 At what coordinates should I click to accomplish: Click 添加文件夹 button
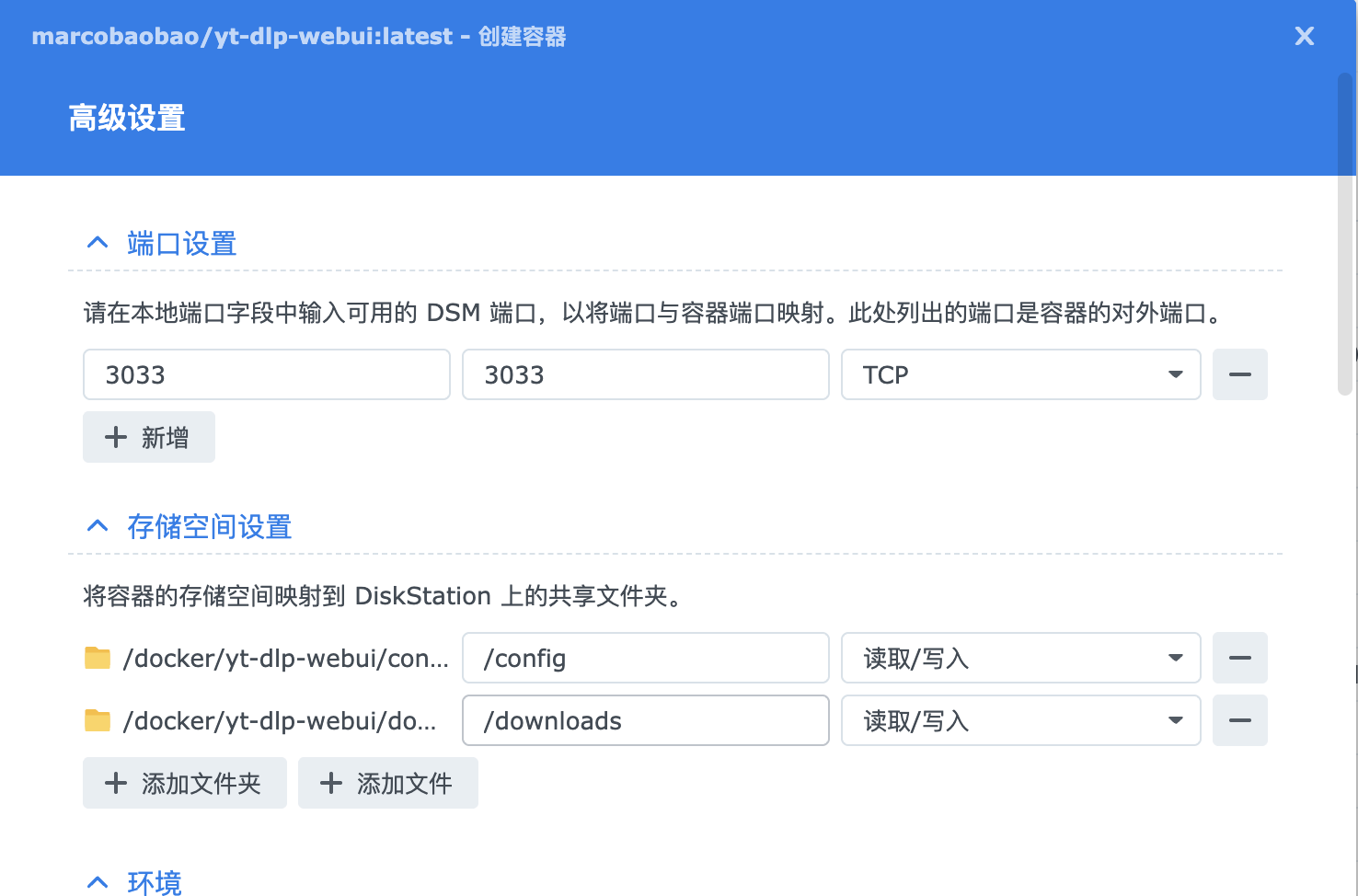185,783
